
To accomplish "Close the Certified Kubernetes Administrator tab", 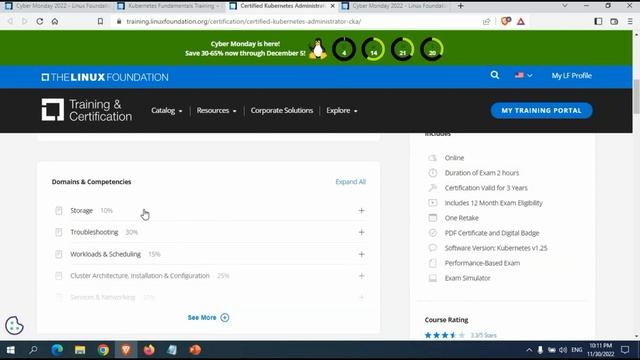I will tap(333, 6).
